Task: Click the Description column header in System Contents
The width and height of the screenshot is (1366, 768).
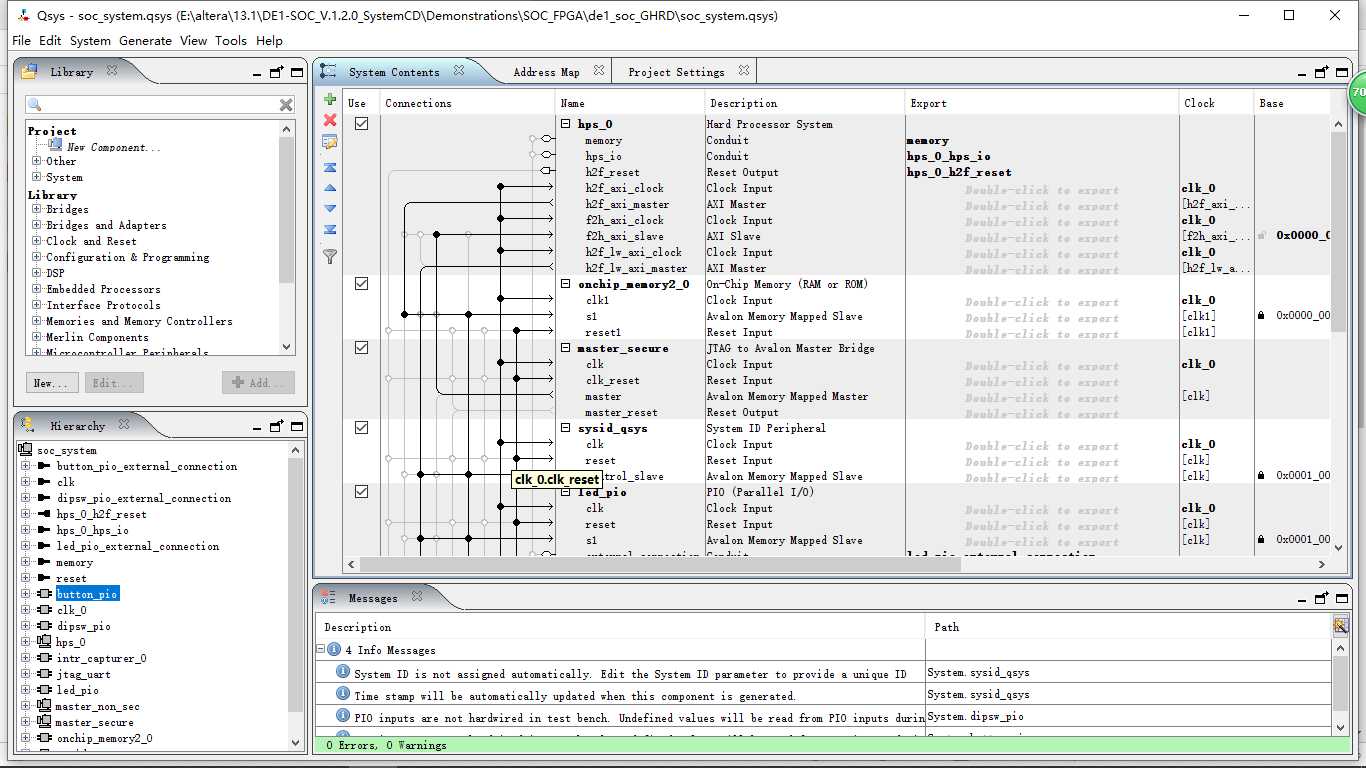Action: click(804, 103)
